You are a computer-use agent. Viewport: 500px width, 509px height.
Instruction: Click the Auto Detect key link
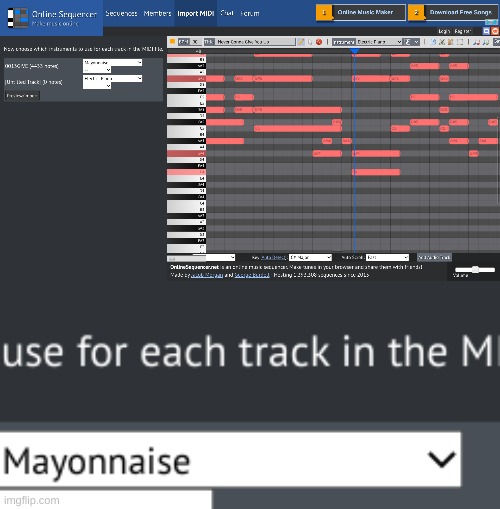[273, 257]
